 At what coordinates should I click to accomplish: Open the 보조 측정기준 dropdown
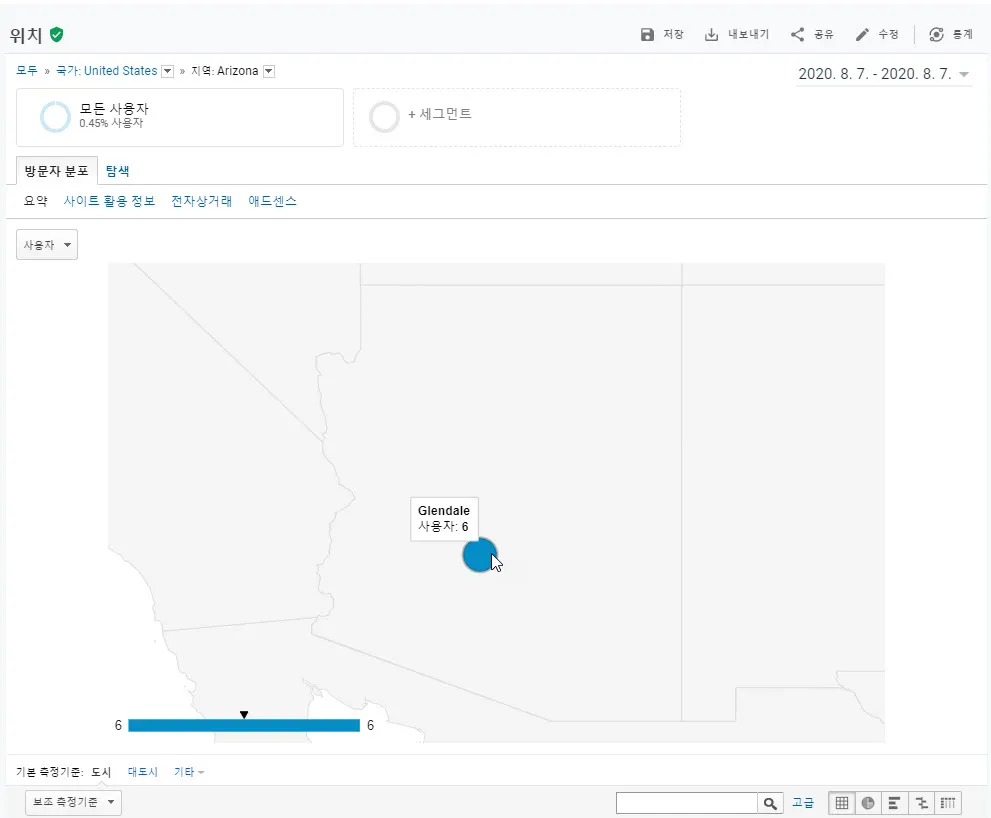pyautogui.click(x=73, y=802)
